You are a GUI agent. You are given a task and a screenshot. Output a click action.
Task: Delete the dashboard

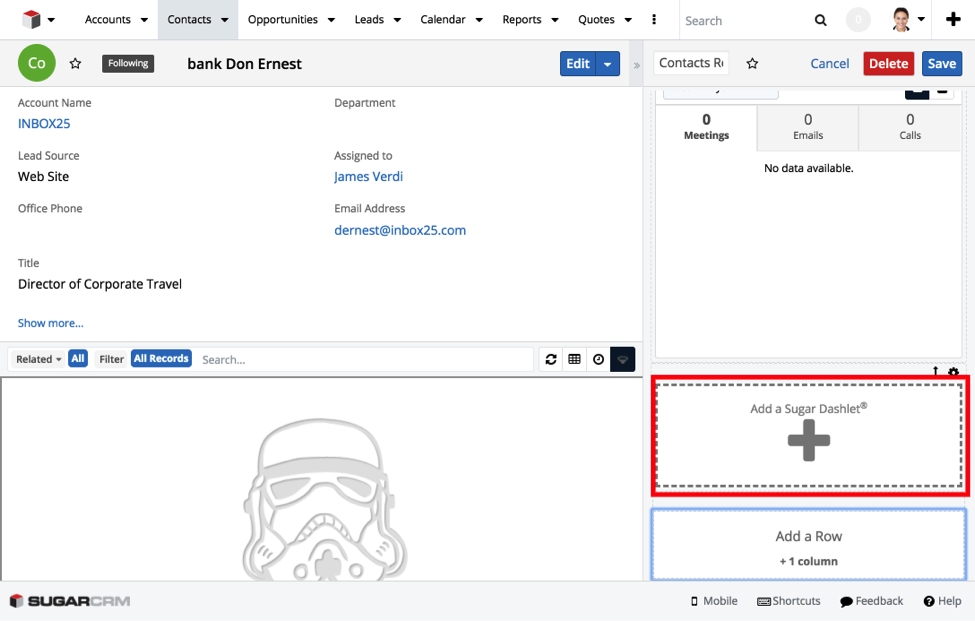point(889,63)
